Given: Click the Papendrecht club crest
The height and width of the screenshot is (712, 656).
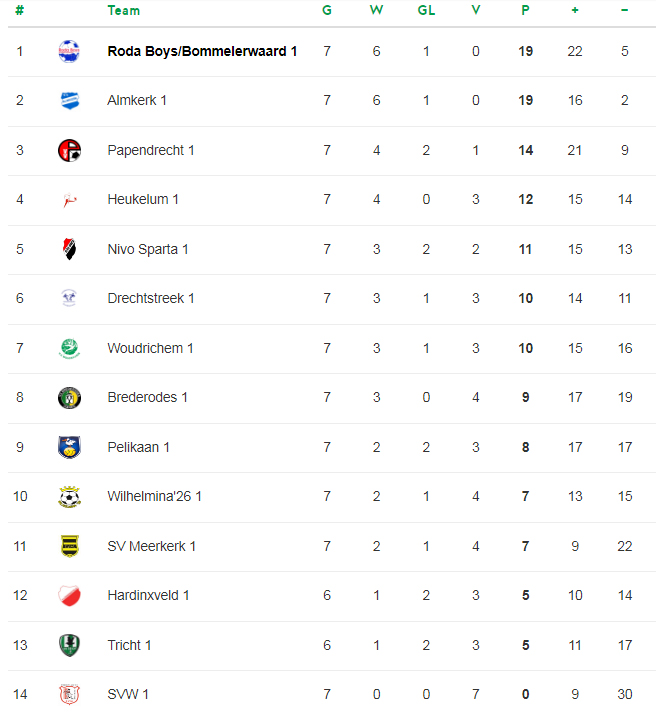Looking at the screenshot, I should (x=68, y=150).
